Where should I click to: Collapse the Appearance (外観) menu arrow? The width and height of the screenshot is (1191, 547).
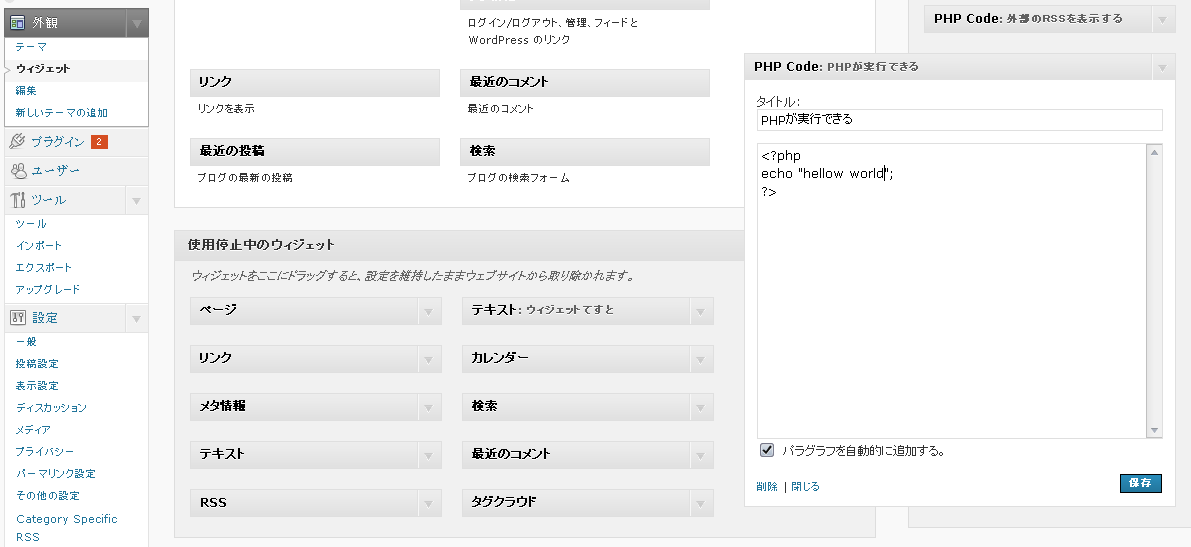click(136, 23)
